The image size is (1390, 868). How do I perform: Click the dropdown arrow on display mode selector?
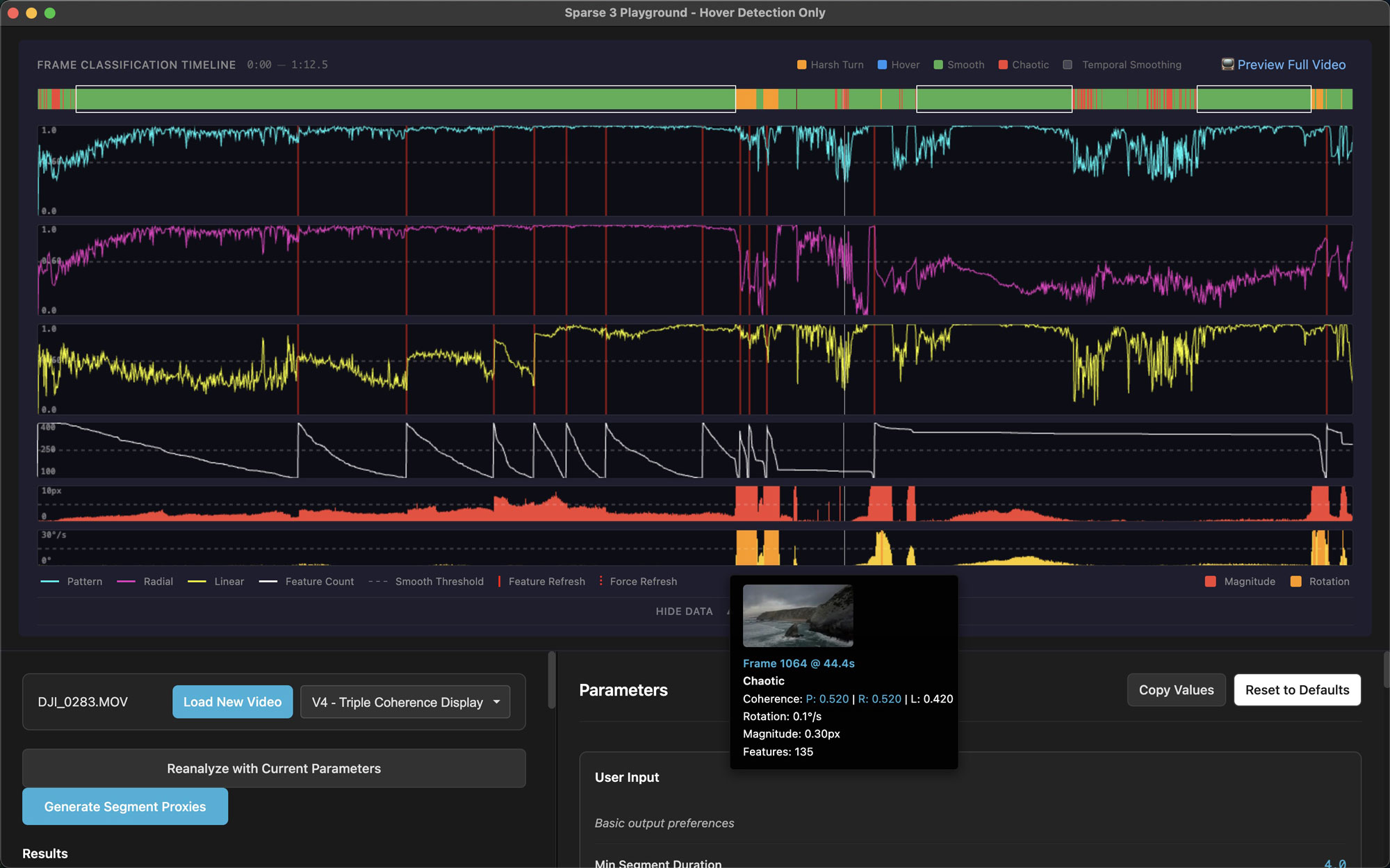click(x=497, y=702)
